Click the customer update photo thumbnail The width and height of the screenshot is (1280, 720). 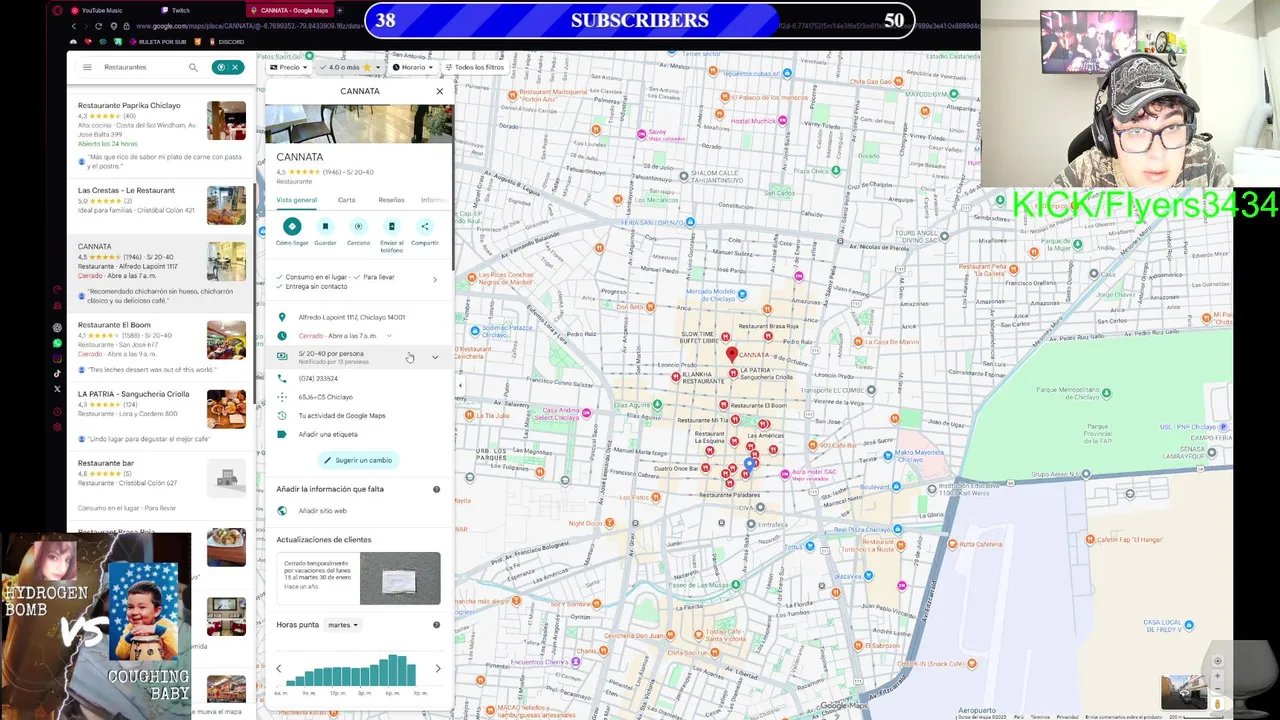coord(400,578)
